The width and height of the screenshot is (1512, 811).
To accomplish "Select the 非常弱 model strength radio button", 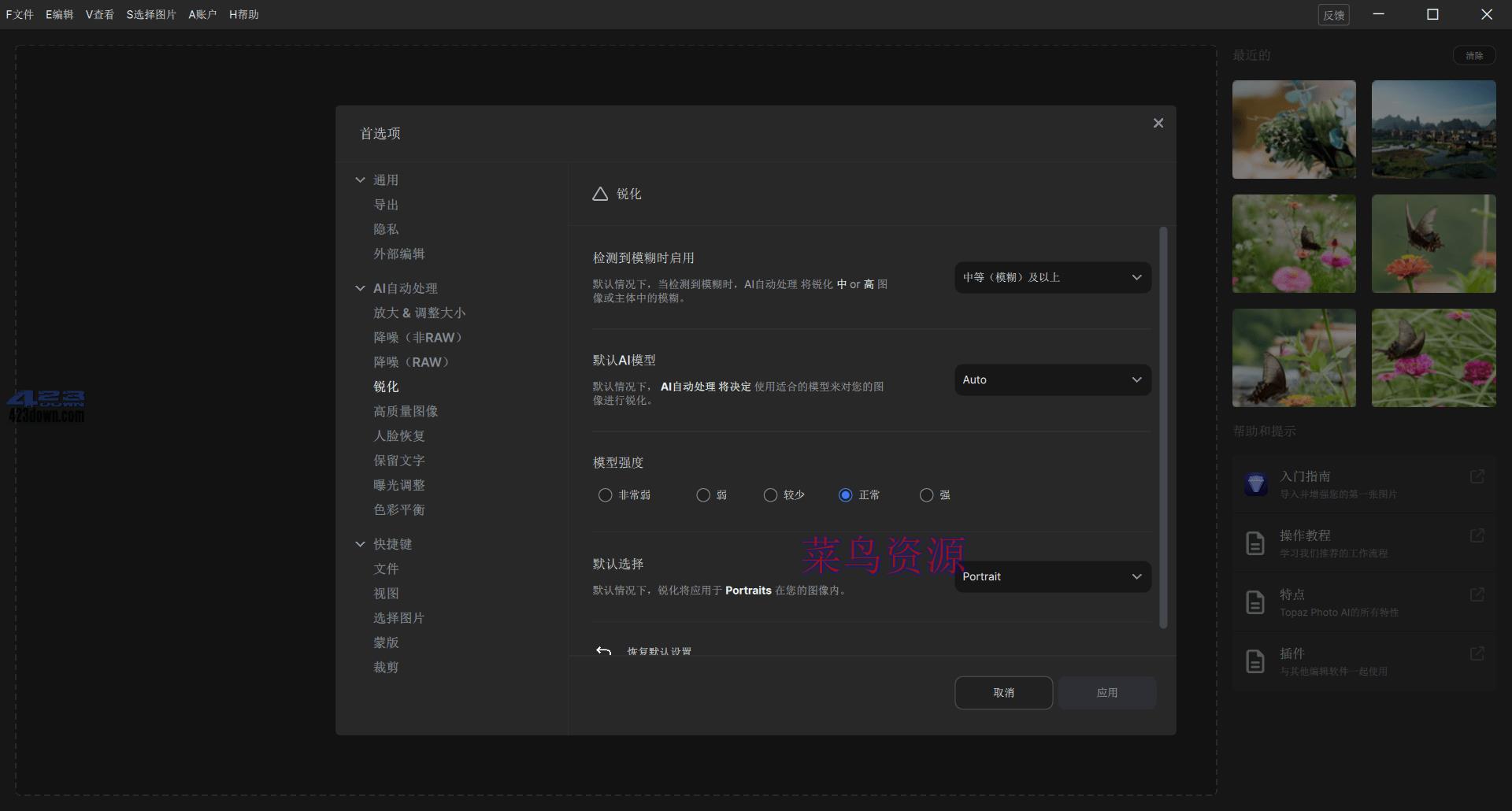I will pos(605,494).
